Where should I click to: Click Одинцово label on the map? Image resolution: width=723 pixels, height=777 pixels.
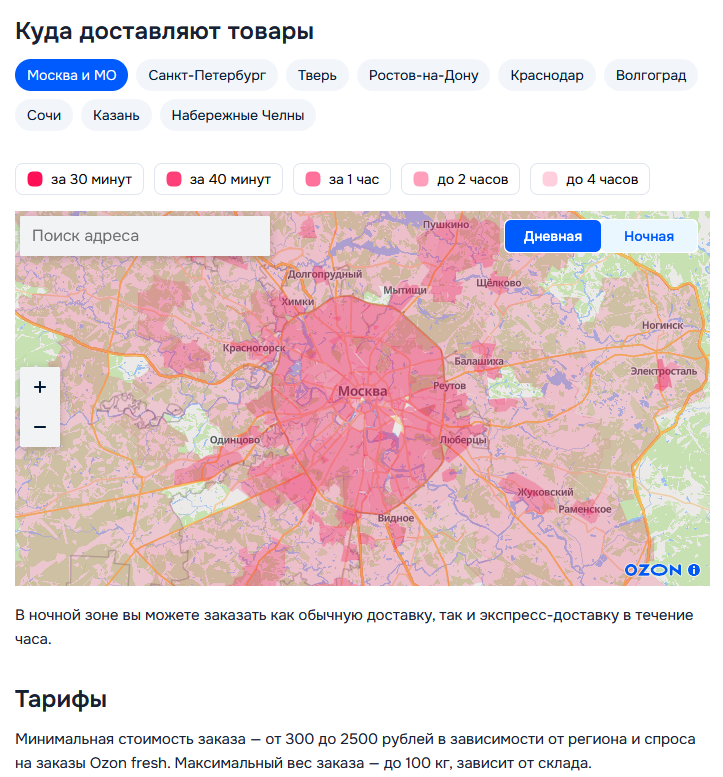click(235, 440)
